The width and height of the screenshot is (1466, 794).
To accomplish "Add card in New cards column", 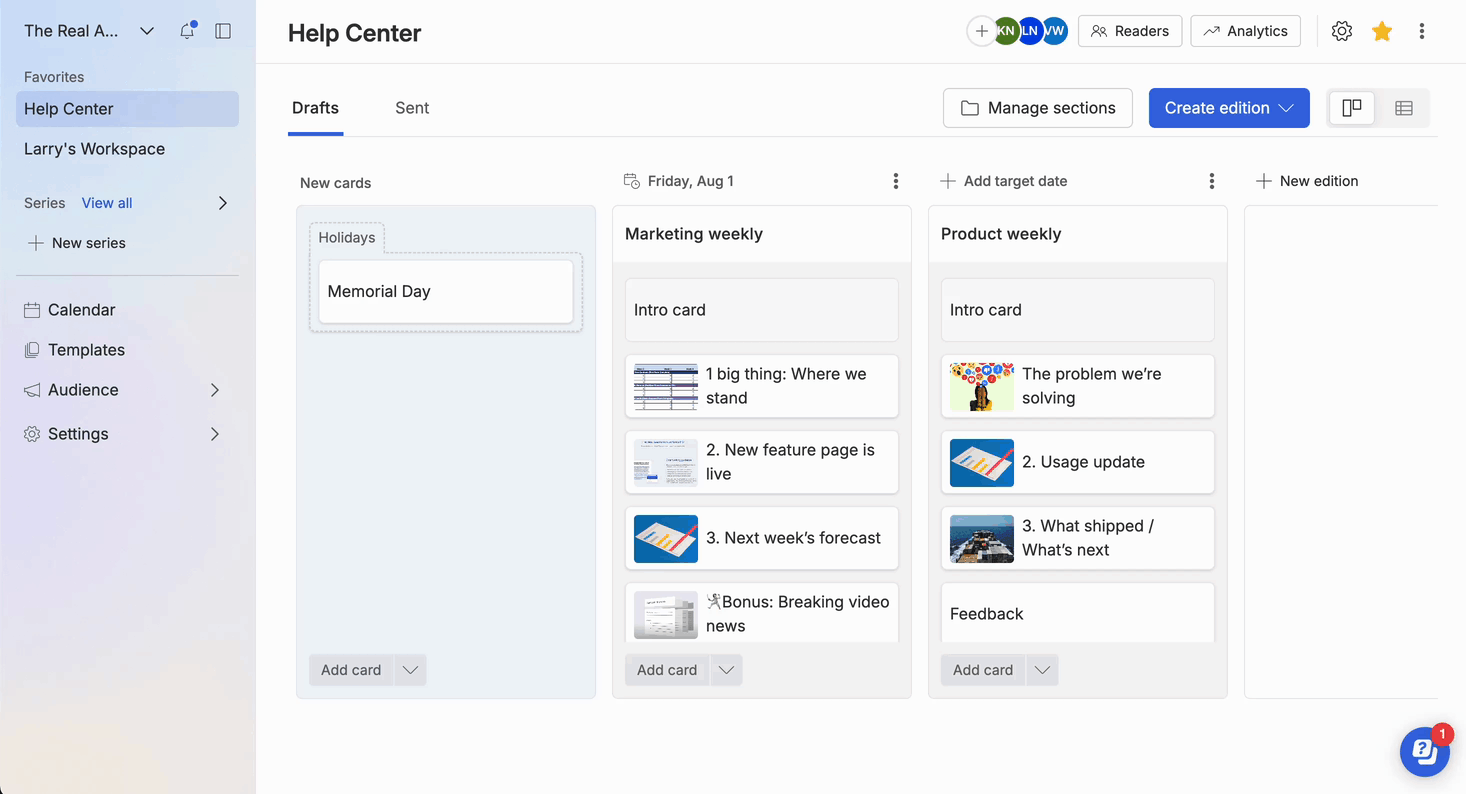I will [x=351, y=670].
